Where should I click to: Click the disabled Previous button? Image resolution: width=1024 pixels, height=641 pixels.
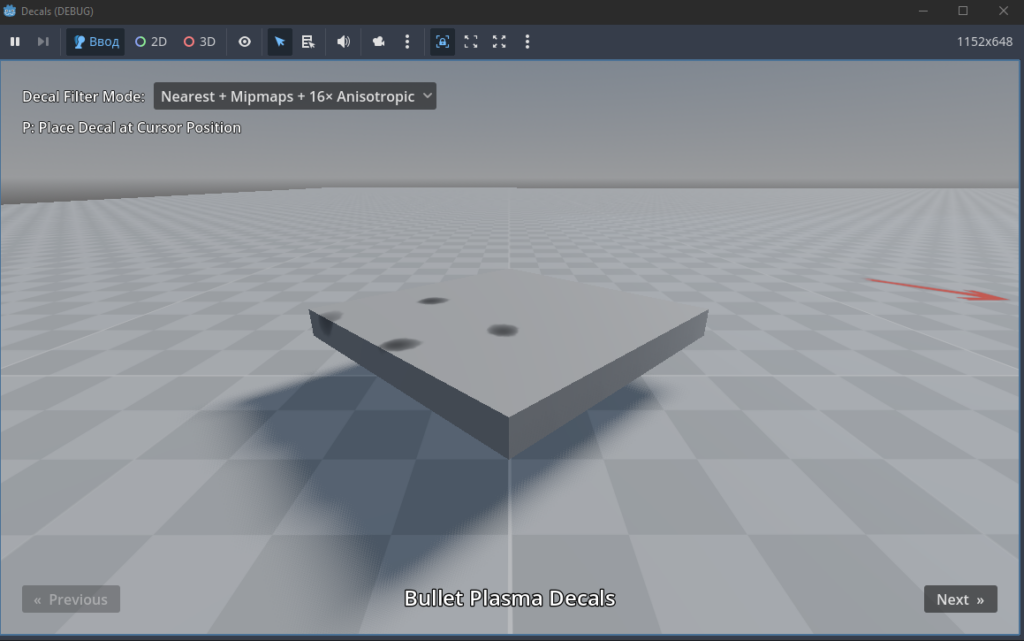pos(71,599)
